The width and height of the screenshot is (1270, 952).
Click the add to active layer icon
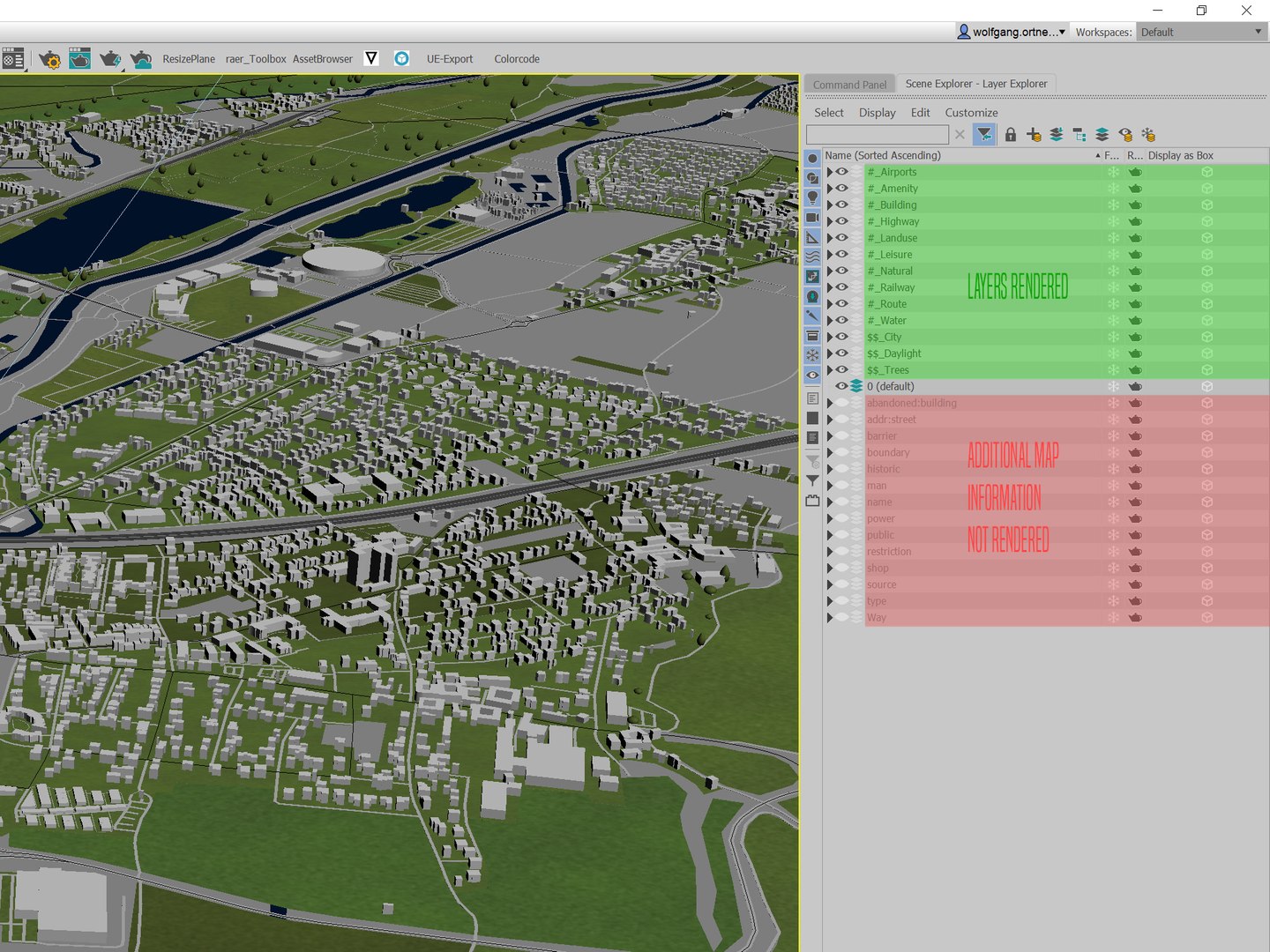click(x=1057, y=134)
